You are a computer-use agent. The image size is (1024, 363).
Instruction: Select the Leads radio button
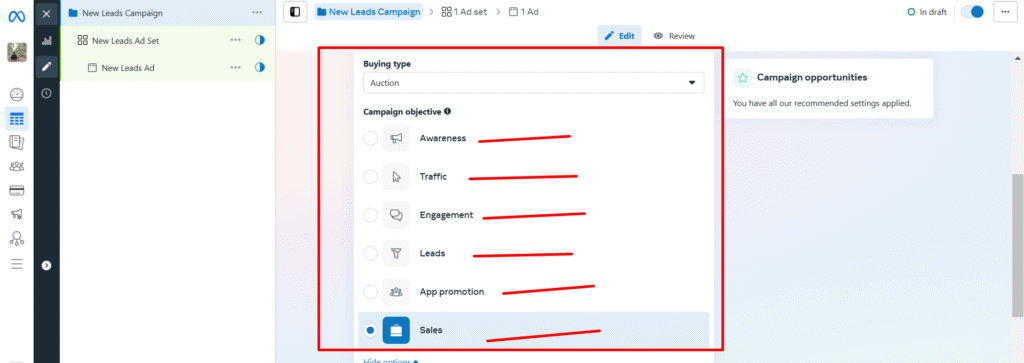coord(370,253)
